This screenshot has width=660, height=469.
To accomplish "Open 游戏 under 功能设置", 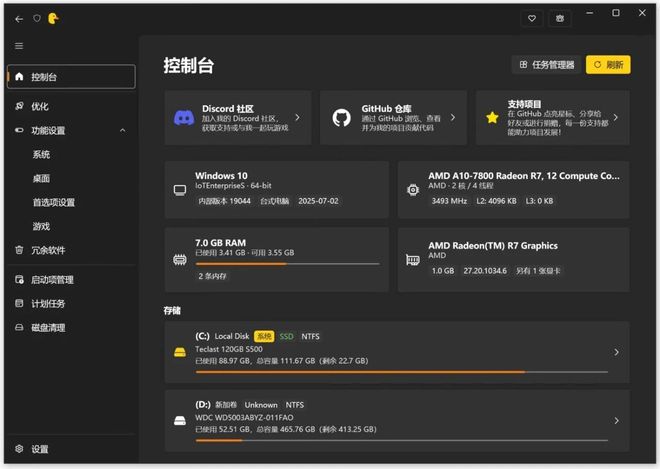I will (x=72, y=227).
